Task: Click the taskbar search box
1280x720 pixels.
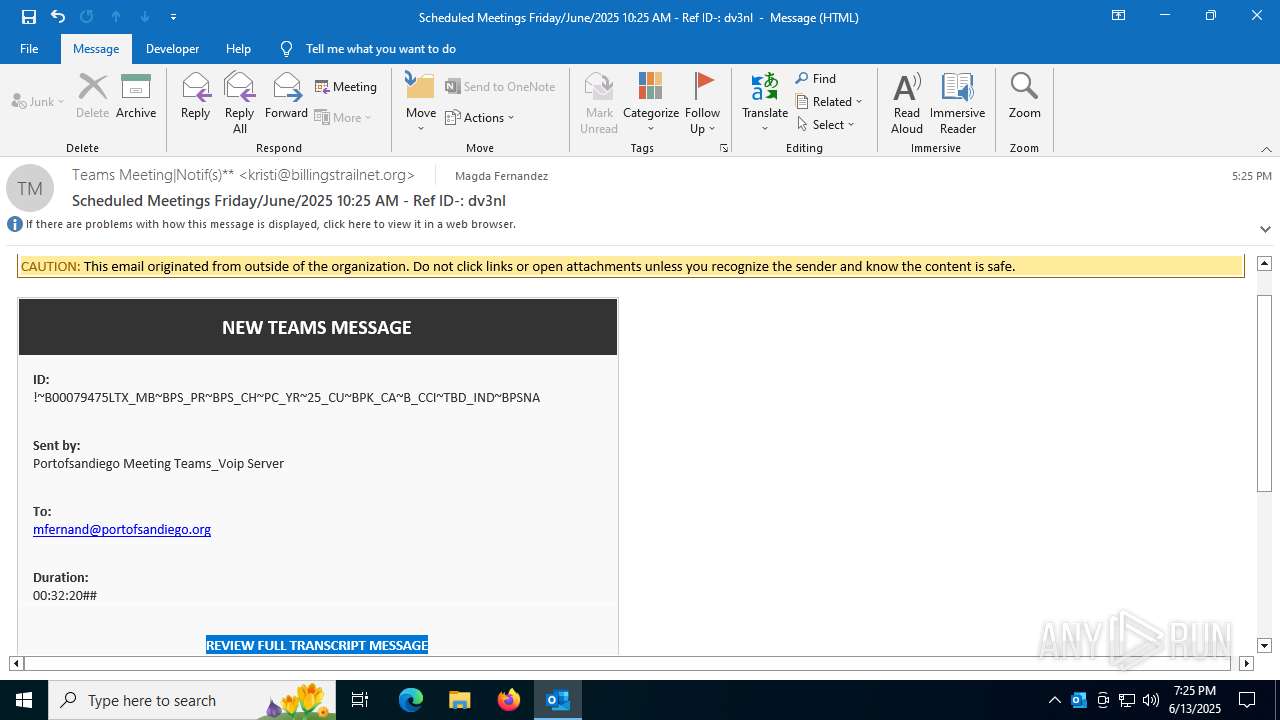Action: [x=192, y=700]
